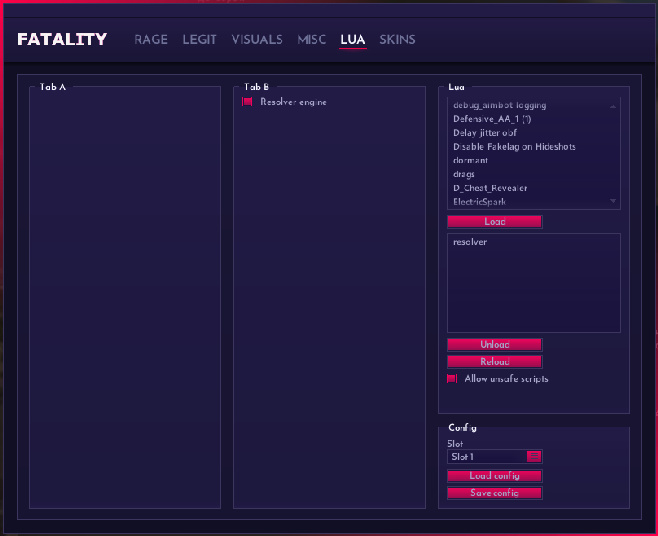This screenshot has height=536, width=658.
Task: Go to the MISC tab
Action: pos(311,39)
